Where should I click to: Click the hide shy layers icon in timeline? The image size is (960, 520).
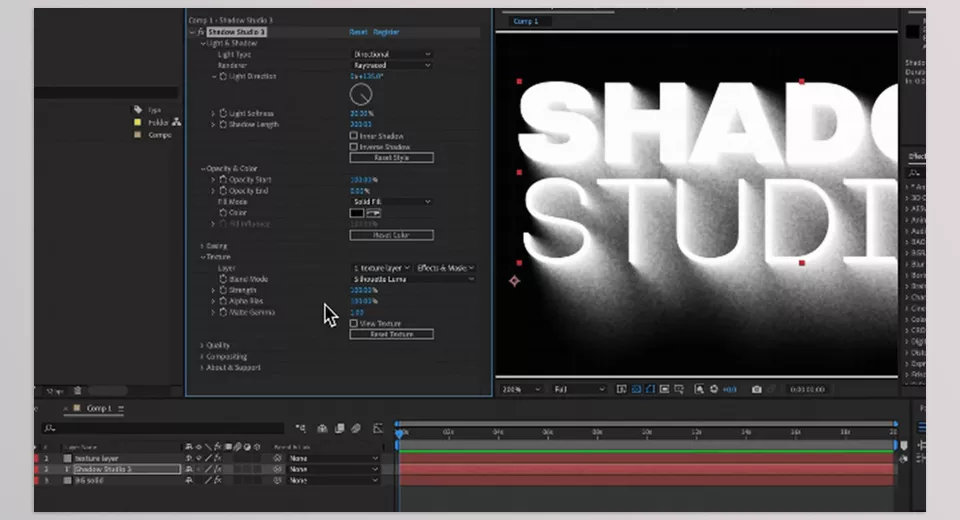(322, 428)
